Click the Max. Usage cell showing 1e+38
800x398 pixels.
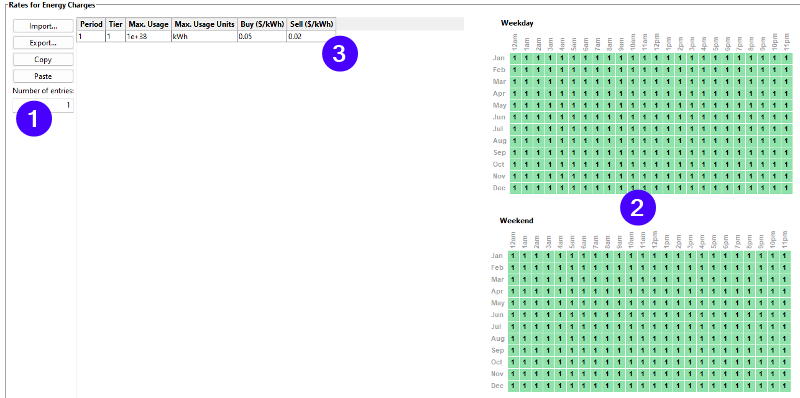(x=148, y=36)
